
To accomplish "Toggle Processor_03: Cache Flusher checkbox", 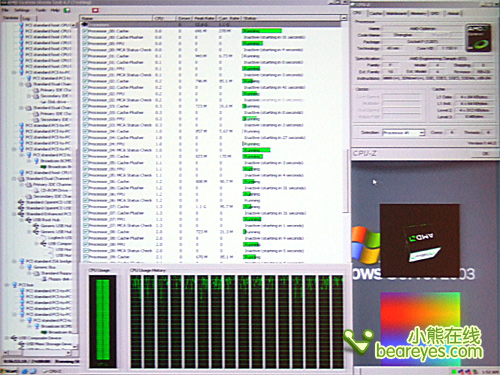I will (85, 113).
